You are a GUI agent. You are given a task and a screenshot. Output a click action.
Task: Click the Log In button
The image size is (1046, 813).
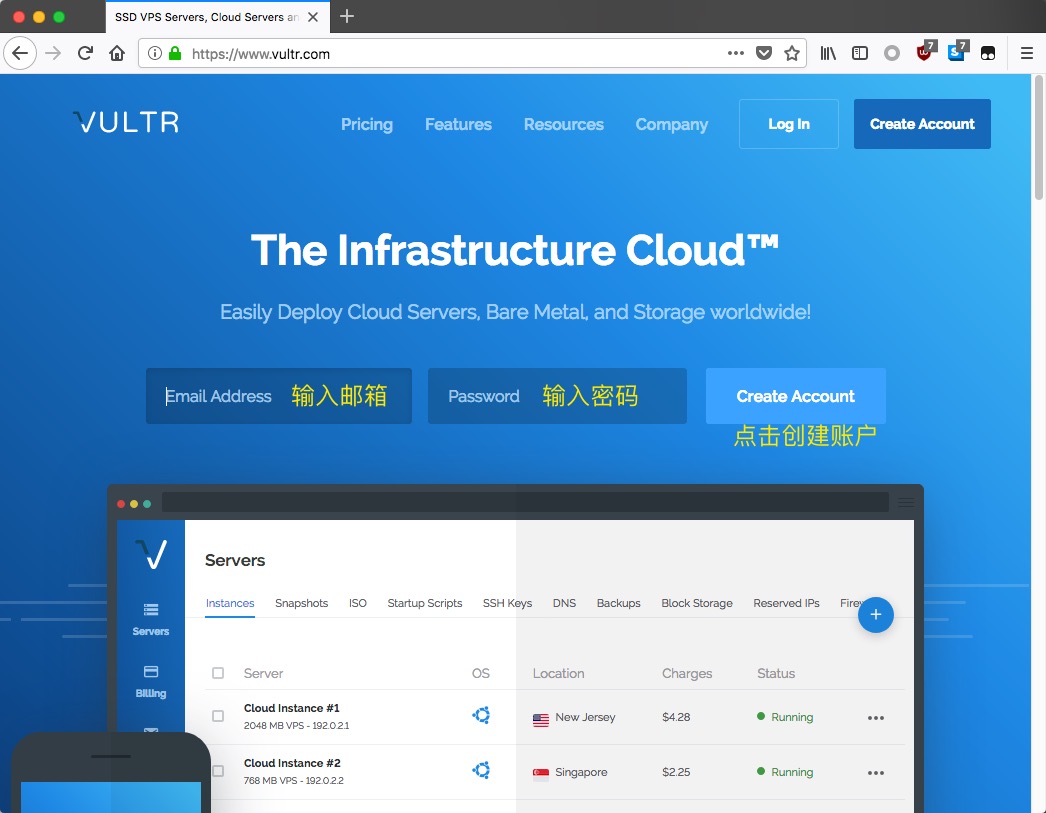(789, 124)
